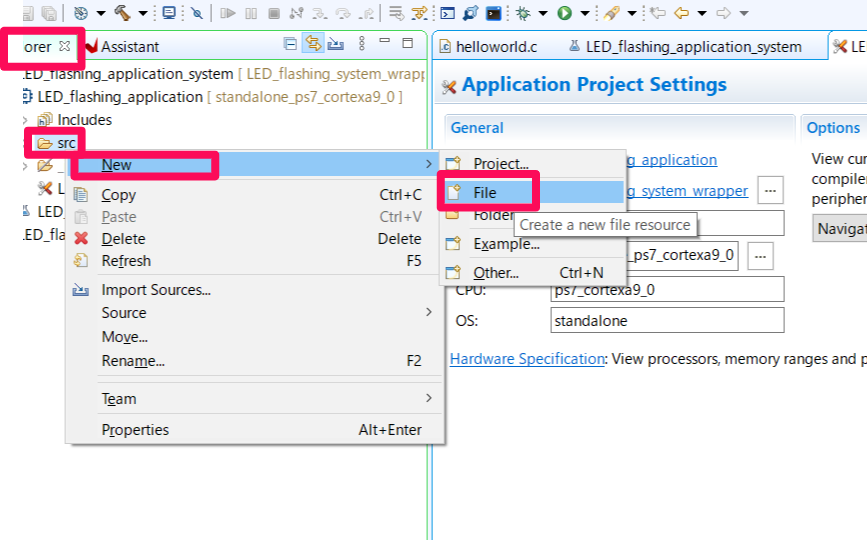Close the Explorer tab with its X
This screenshot has width=867, height=540.
point(65,46)
